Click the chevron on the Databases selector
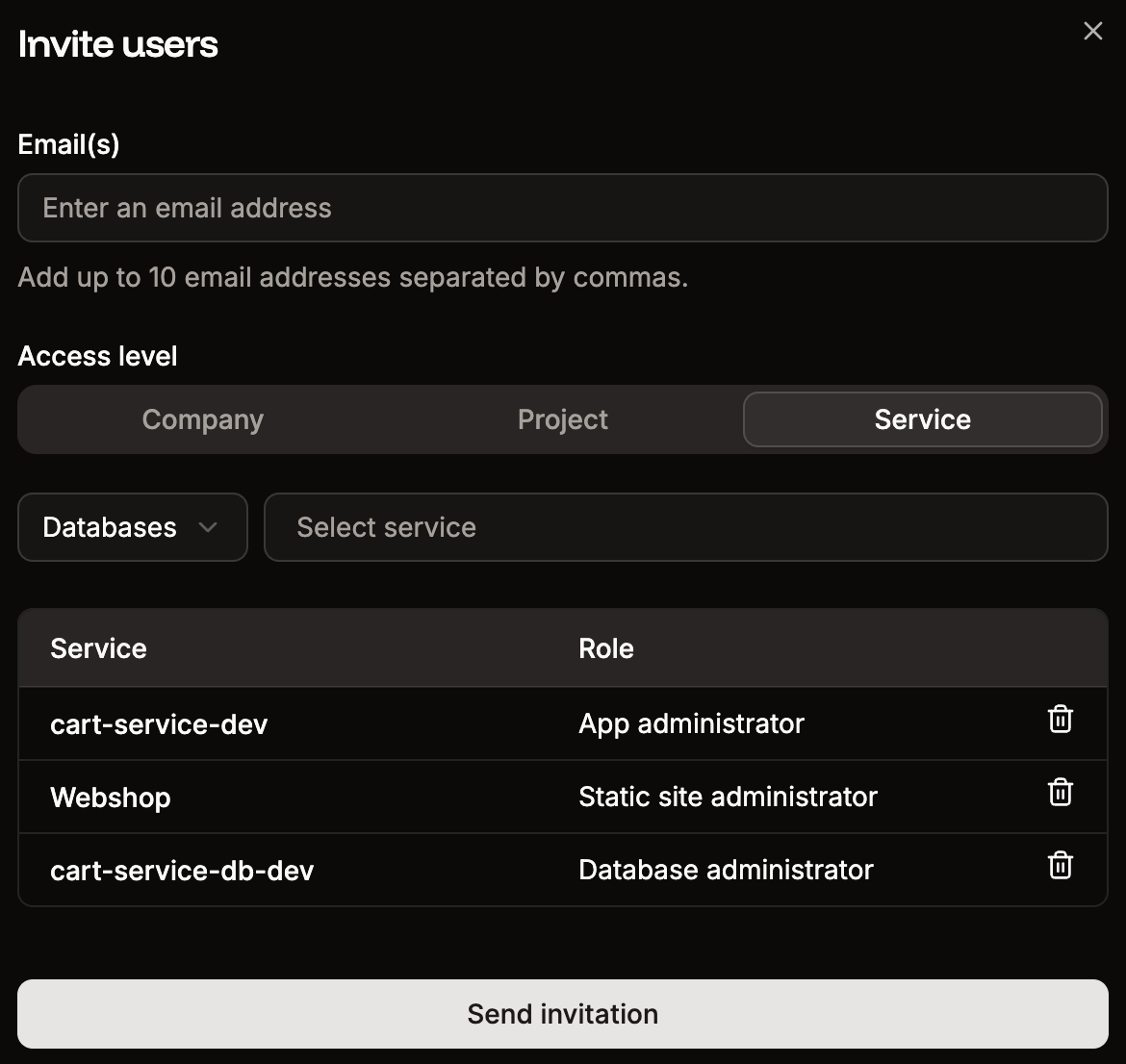This screenshot has height=1064, width=1126. point(210,527)
